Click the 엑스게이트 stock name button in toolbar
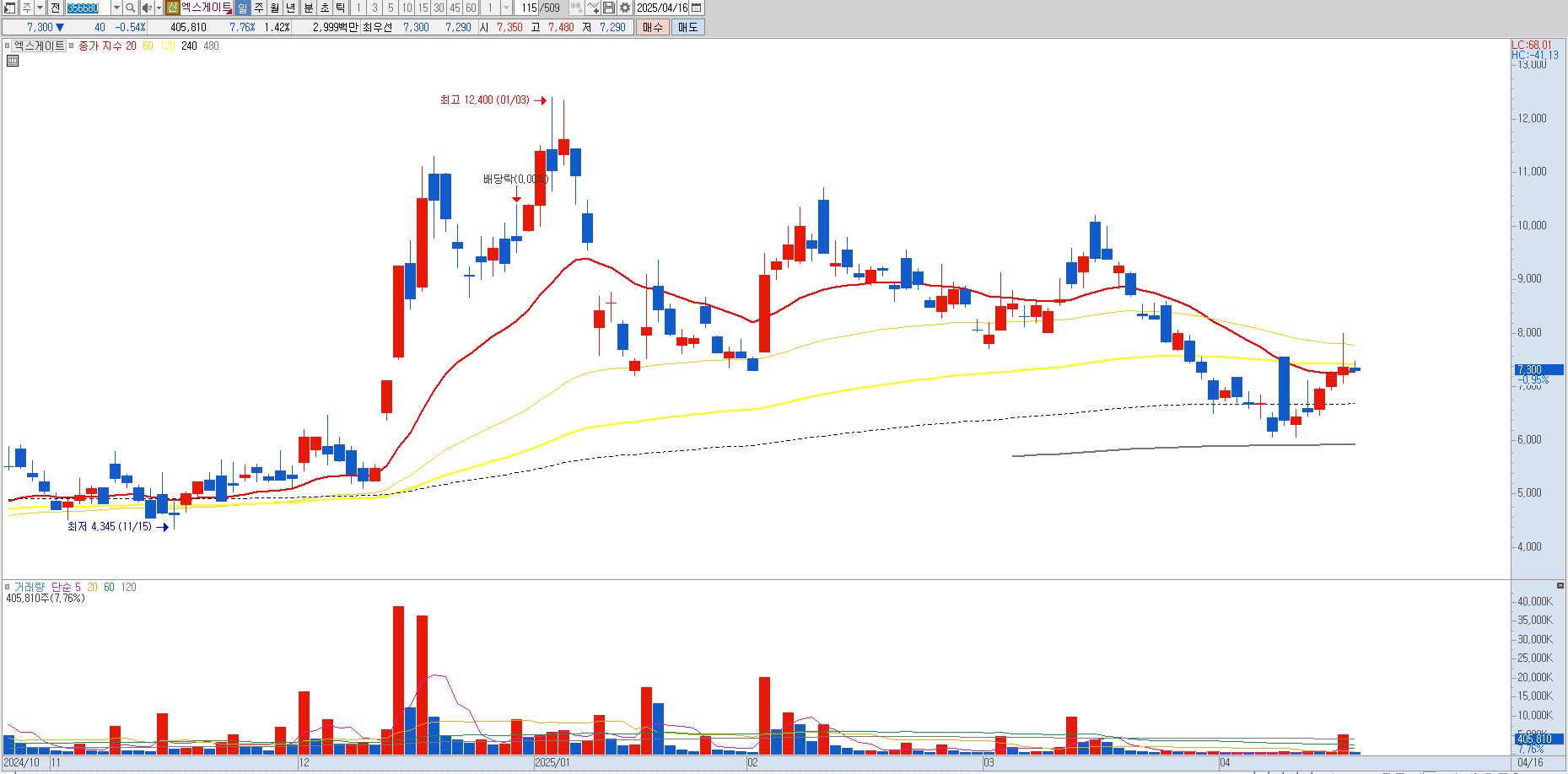The height and width of the screenshot is (774, 1568). coord(206,8)
